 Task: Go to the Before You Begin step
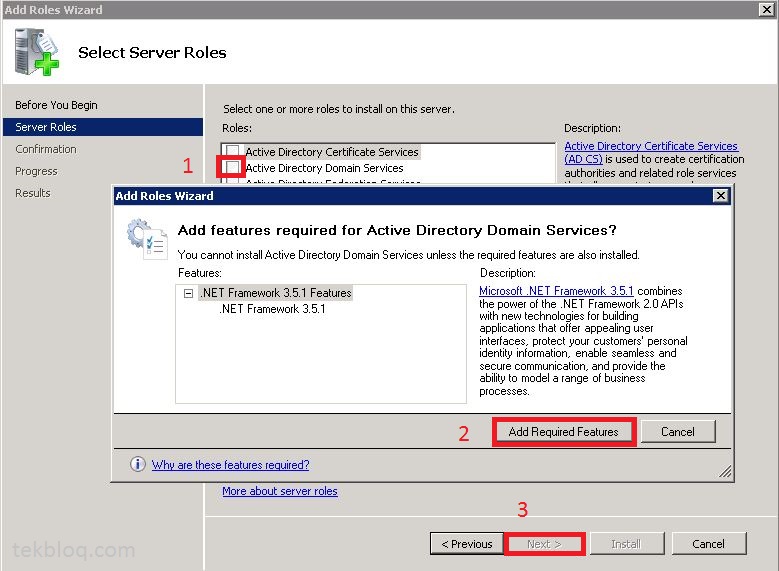tap(56, 105)
